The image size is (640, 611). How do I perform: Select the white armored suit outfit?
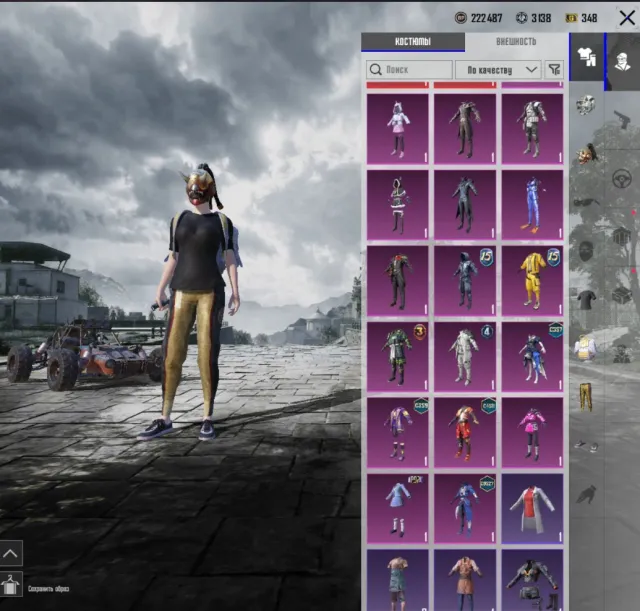[x=532, y=129]
